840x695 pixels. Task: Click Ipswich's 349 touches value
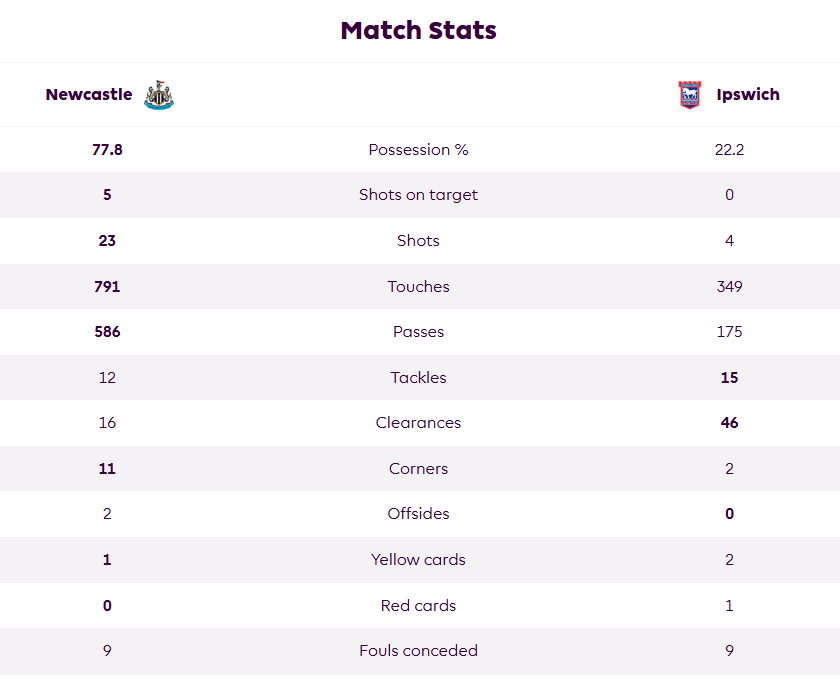tap(729, 287)
